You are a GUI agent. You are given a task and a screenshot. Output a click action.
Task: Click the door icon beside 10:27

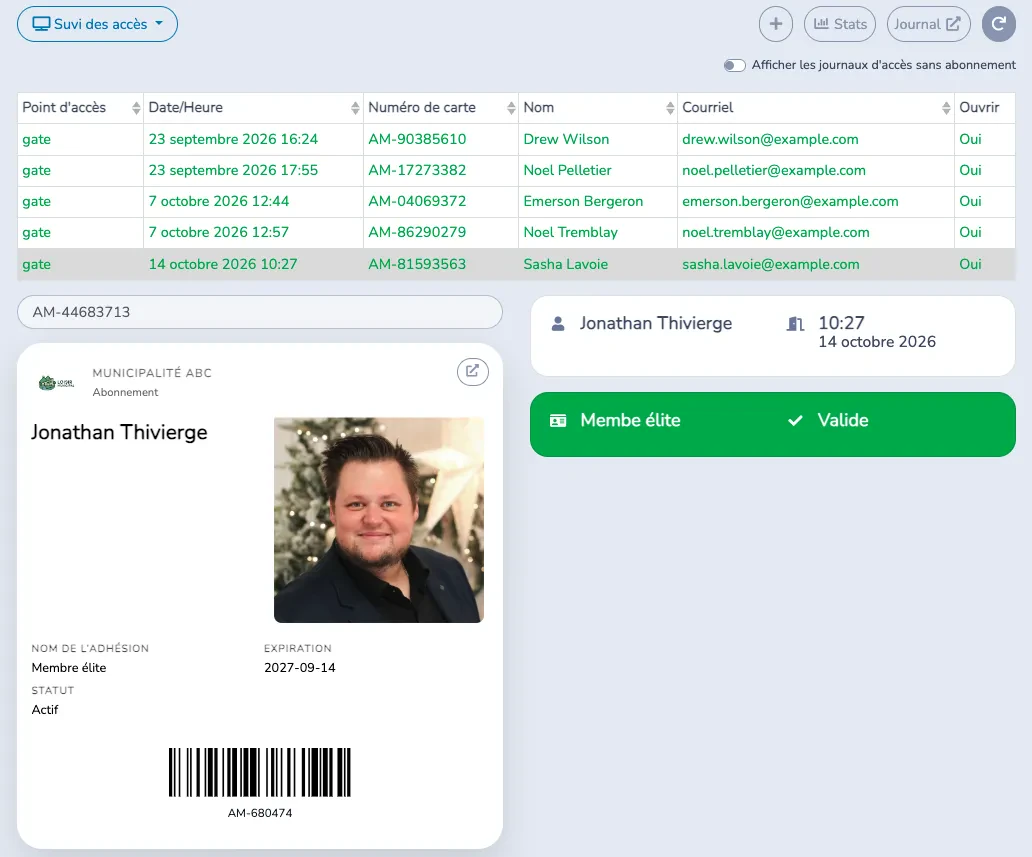coord(795,323)
